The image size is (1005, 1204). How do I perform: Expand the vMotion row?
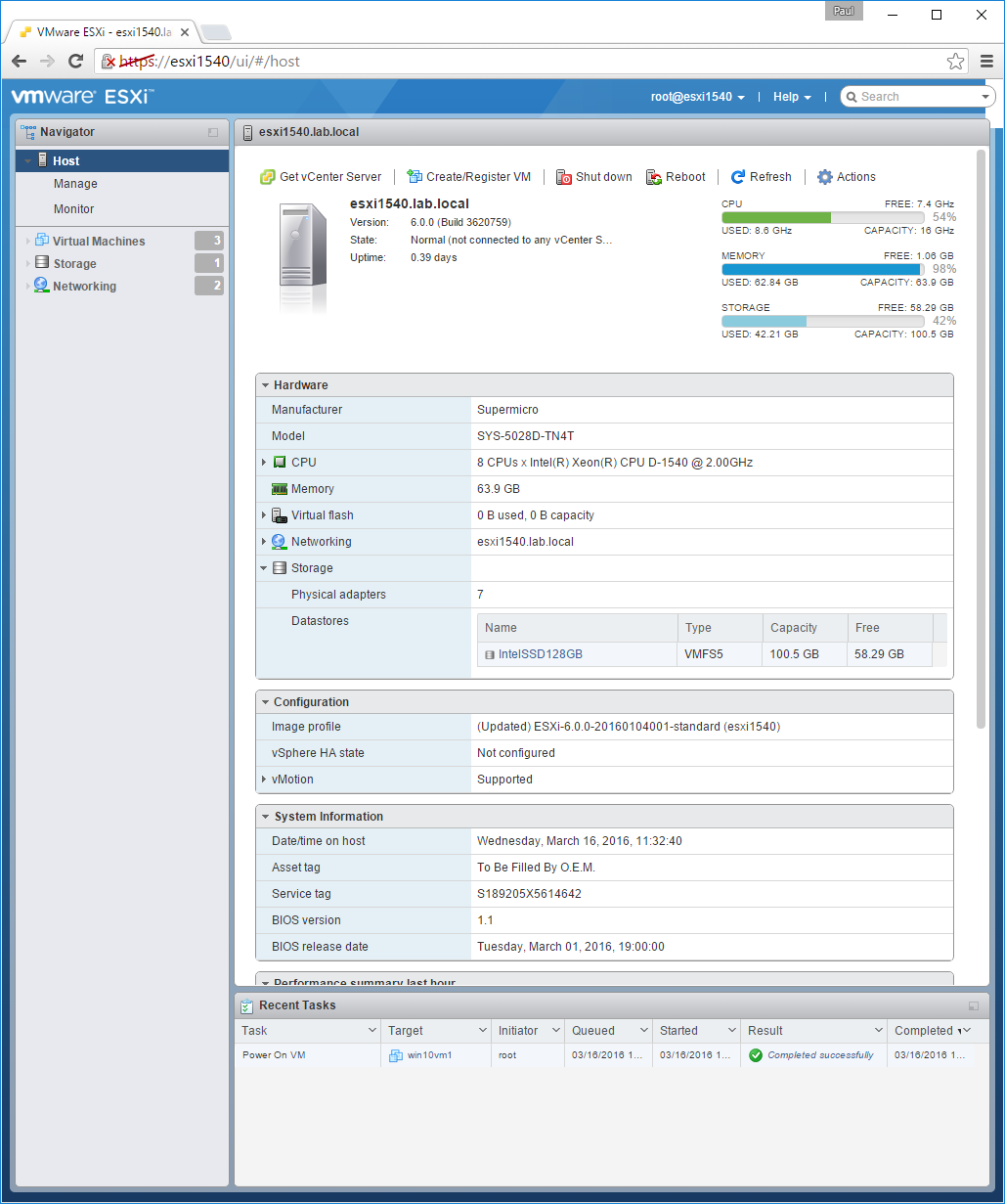(264, 780)
